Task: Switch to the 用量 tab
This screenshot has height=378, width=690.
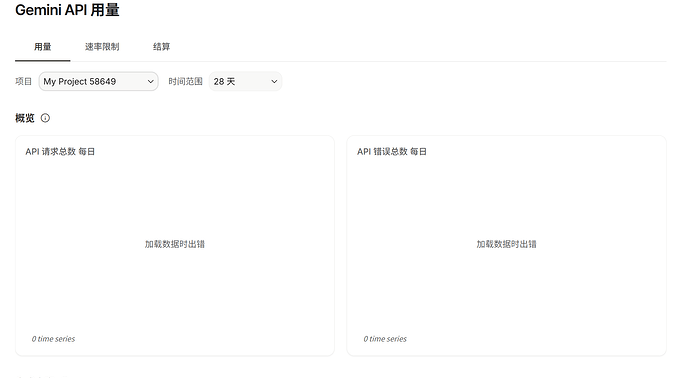Action: pos(43,47)
